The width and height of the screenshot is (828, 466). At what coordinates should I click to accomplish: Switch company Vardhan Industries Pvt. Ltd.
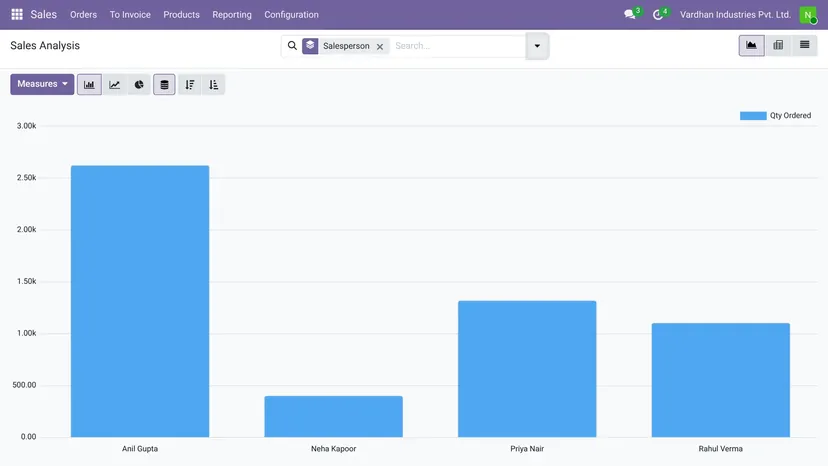(735, 15)
